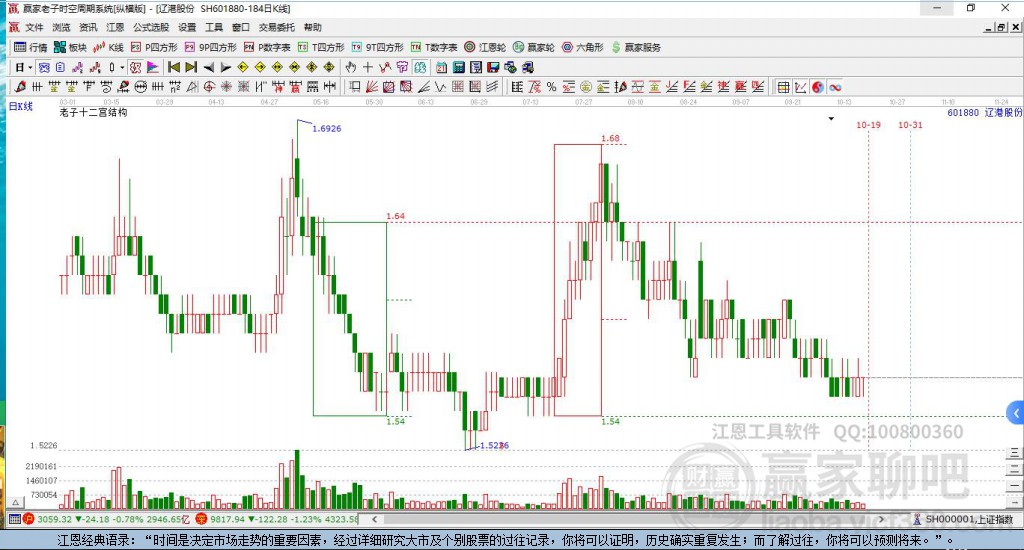Click the SH000001 上证指数 status entry
This screenshot has height=550, width=1024.
964,519
